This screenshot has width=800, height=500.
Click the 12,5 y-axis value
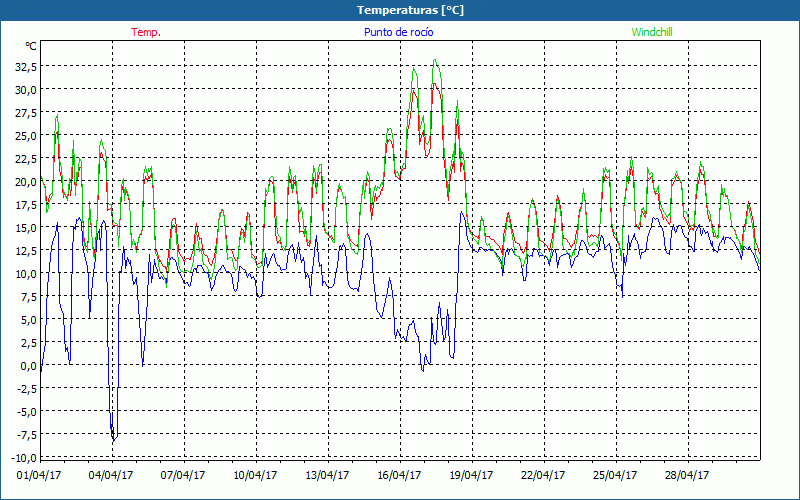click(24, 251)
